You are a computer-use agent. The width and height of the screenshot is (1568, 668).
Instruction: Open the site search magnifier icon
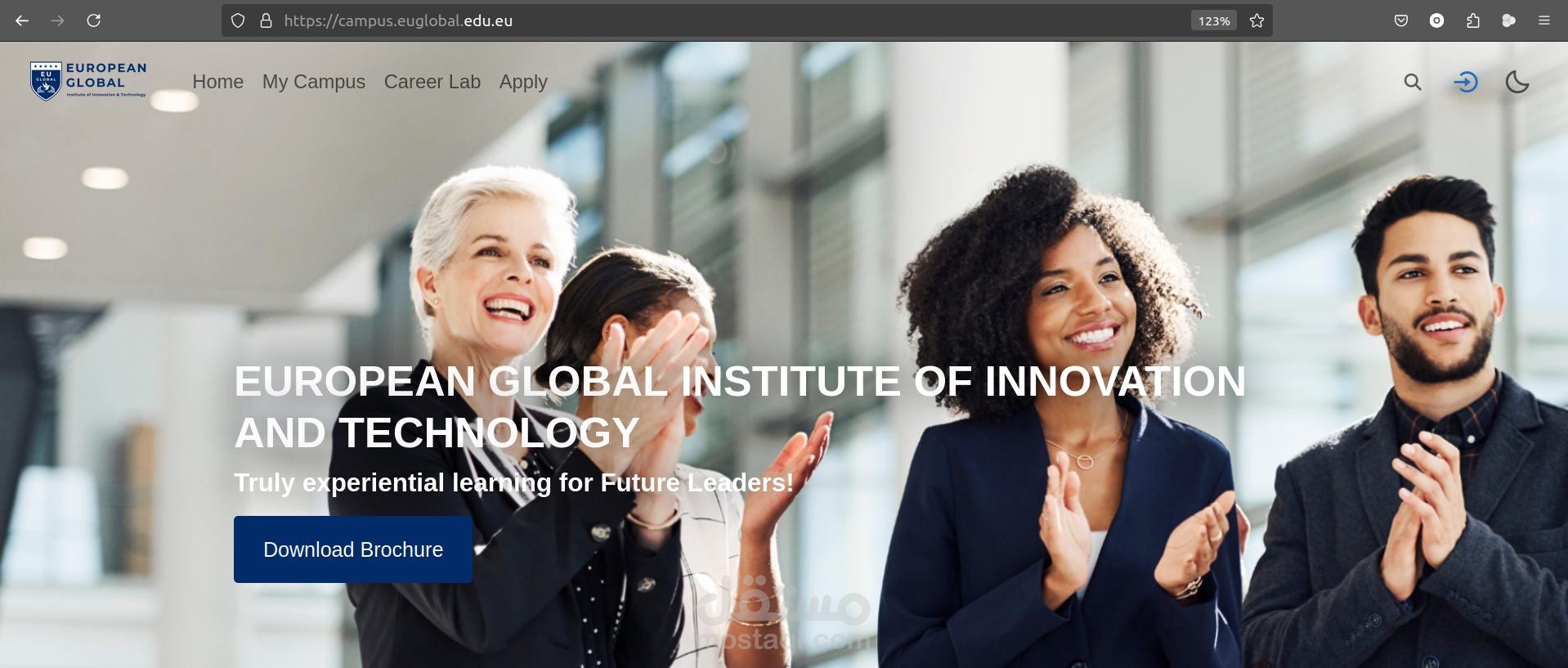1413,82
